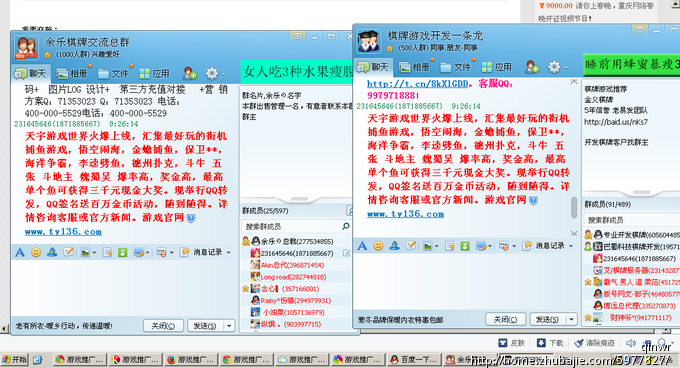Click 关闭(C) button in 棋牌游戏开发一条龙

coord(506,319)
